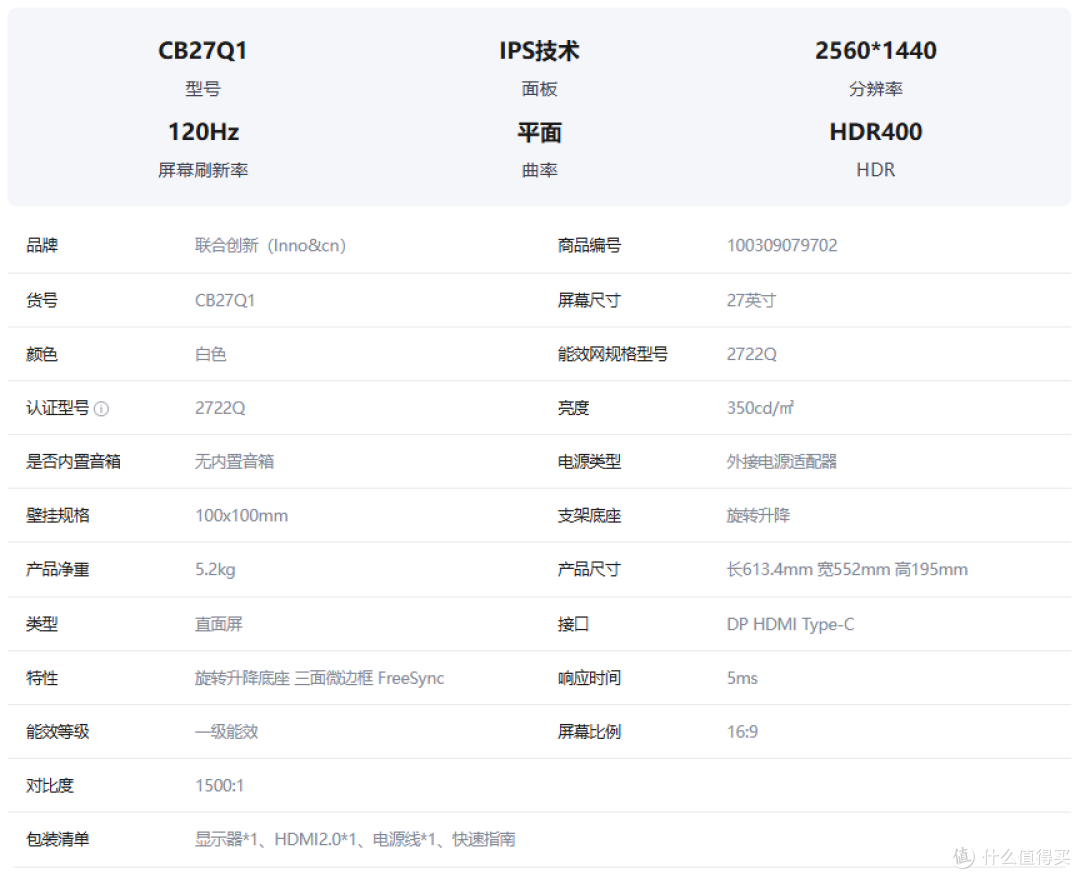Image resolution: width=1080 pixels, height=879 pixels.
Task: Click the 产品尺寸 label
Action: (x=589, y=569)
